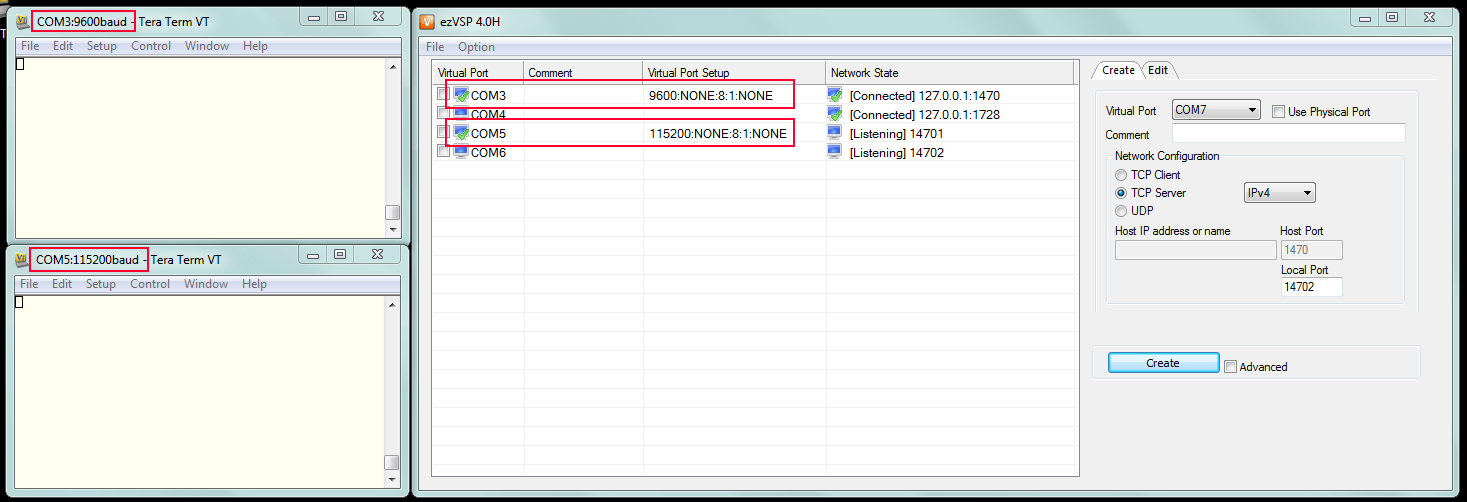Open File menu in COM5 Tera Term
This screenshot has height=502, width=1467.
(29, 284)
